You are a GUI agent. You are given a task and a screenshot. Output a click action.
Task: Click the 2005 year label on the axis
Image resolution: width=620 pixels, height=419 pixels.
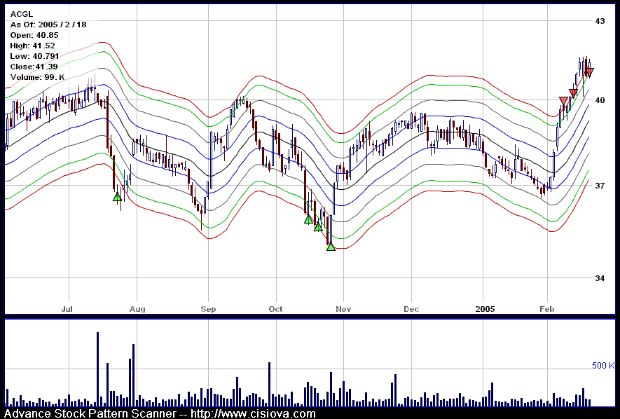485,309
